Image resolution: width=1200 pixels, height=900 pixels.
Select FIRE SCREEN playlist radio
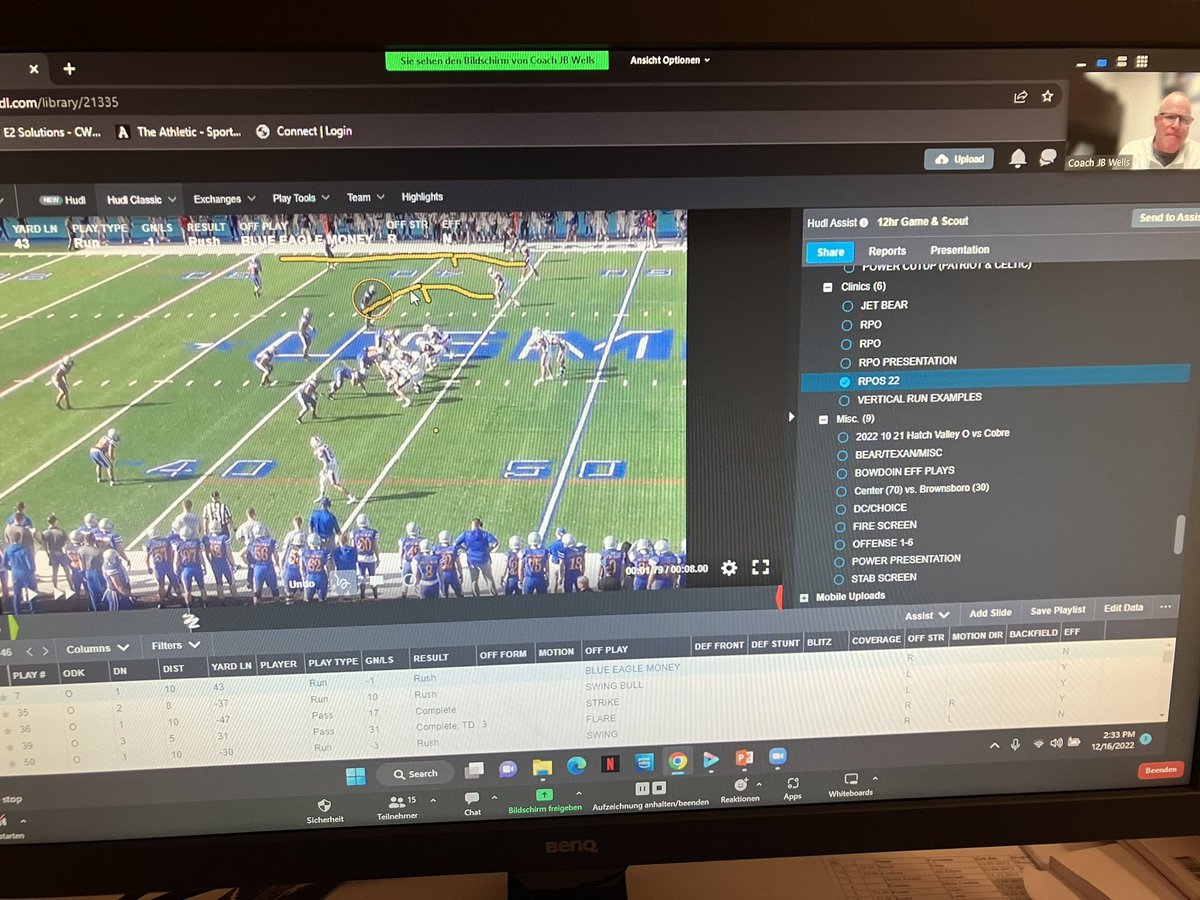point(842,525)
